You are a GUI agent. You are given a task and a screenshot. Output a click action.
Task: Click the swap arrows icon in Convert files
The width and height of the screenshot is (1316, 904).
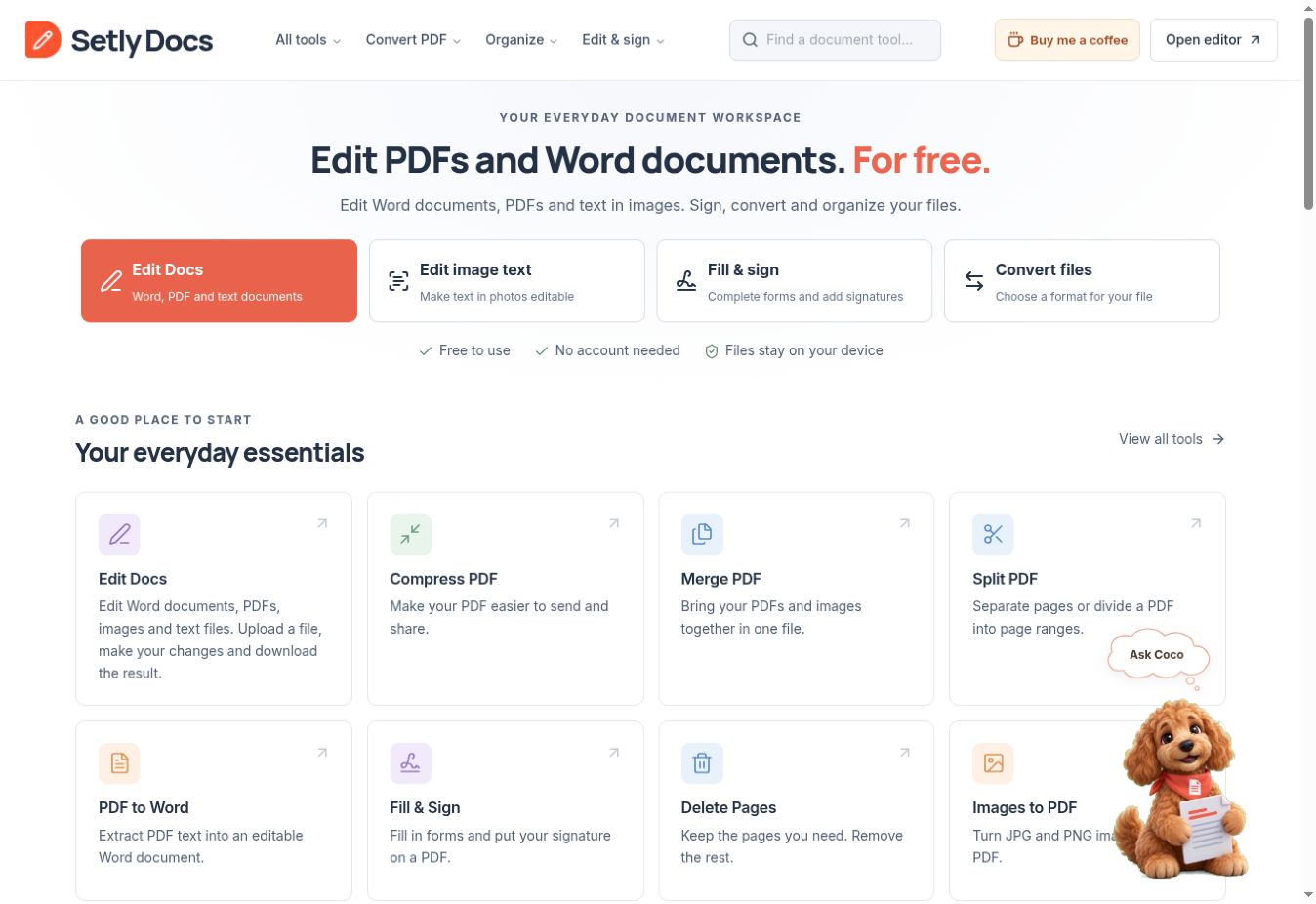[974, 281]
